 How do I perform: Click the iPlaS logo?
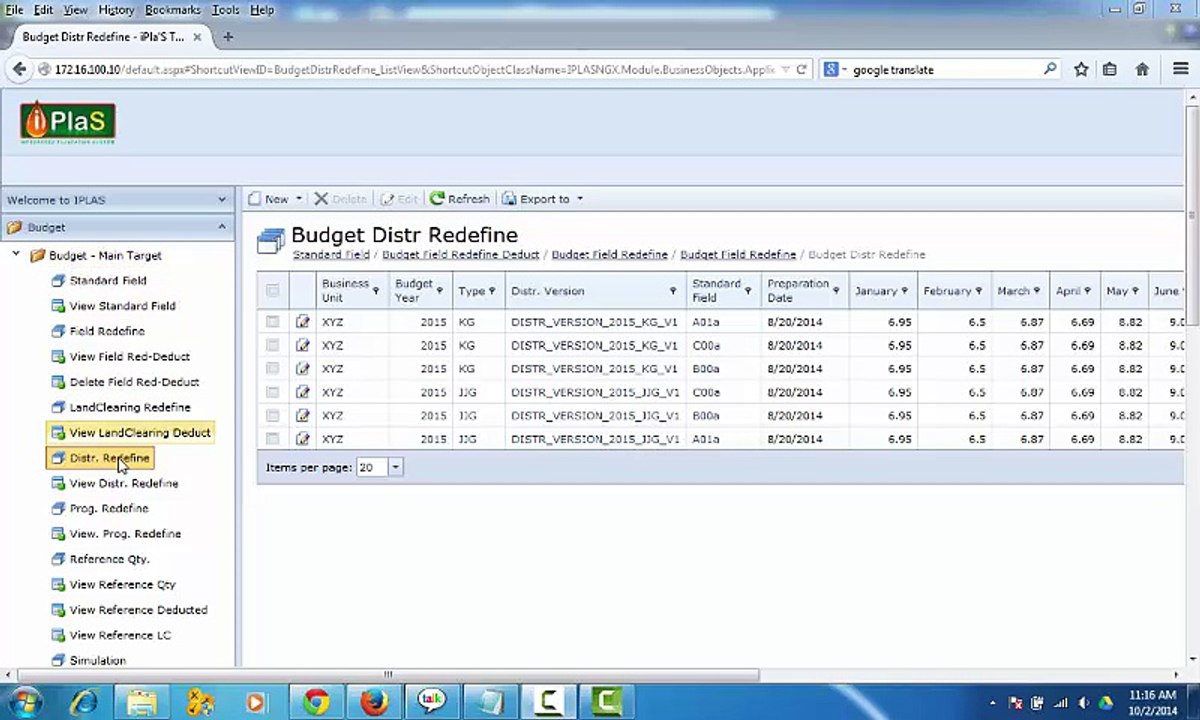[x=68, y=122]
